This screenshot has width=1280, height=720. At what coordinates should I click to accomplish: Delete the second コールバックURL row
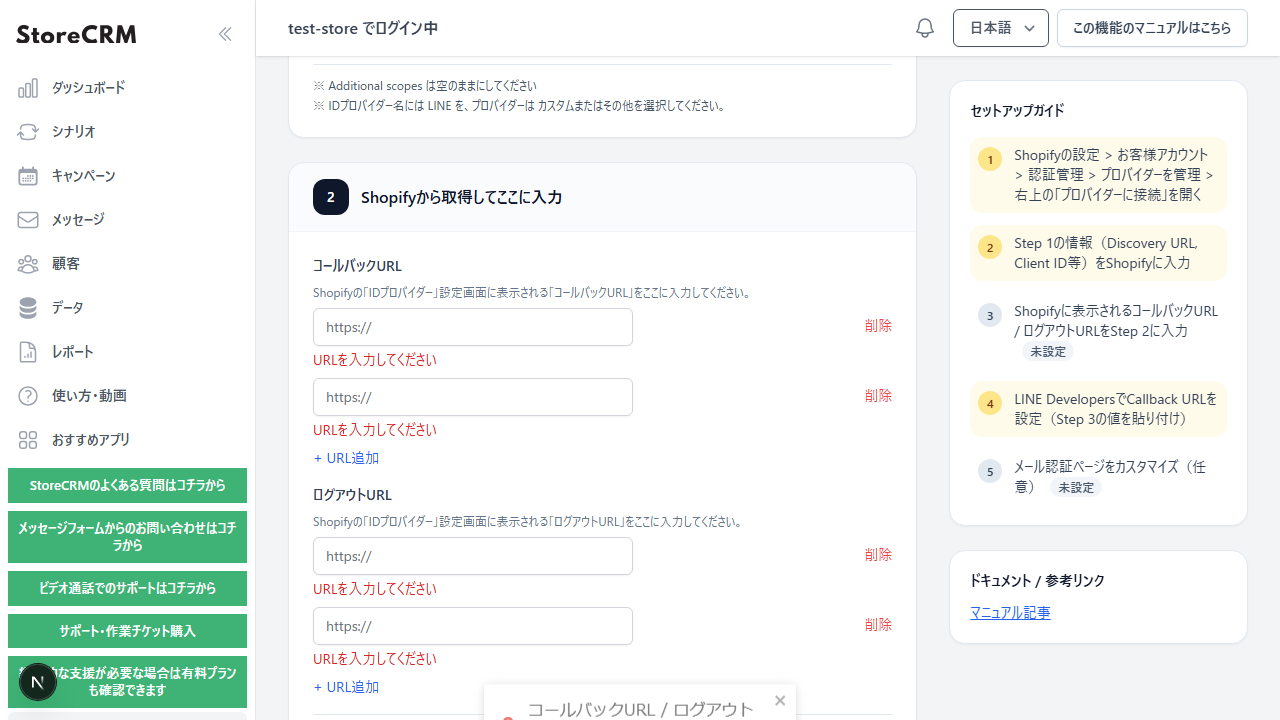(x=878, y=396)
